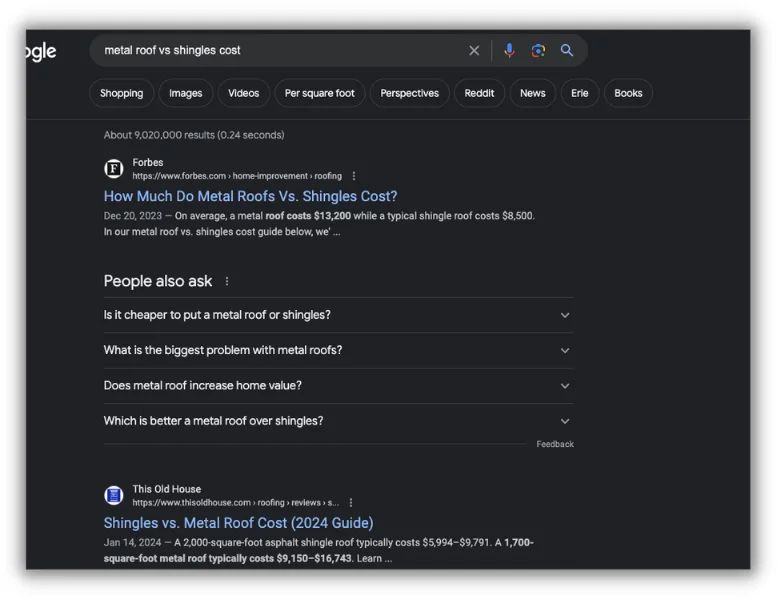Click the 'People also ask' heading
This screenshot has width=780, height=600.
[x=158, y=281]
